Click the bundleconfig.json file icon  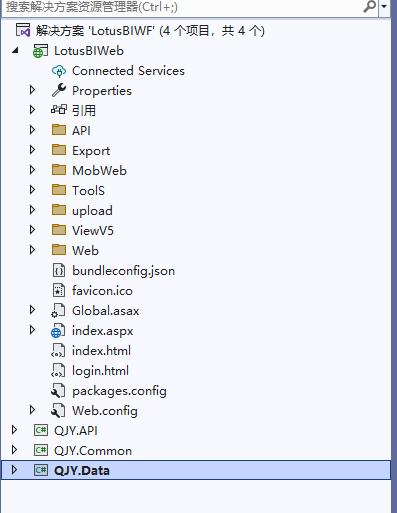pyautogui.click(x=59, y=270)
